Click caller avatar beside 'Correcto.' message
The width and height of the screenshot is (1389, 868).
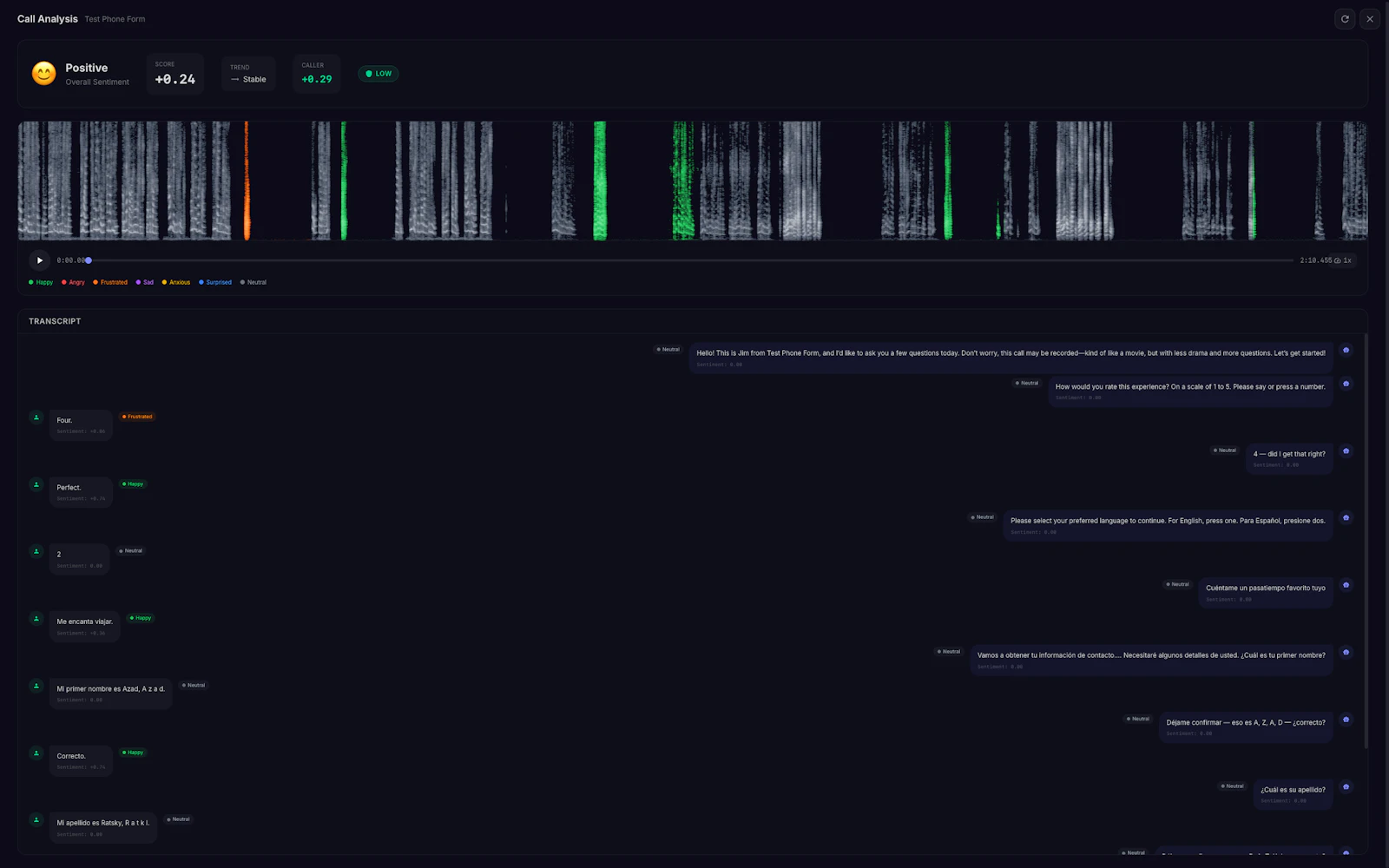click(x=36, y=753)
